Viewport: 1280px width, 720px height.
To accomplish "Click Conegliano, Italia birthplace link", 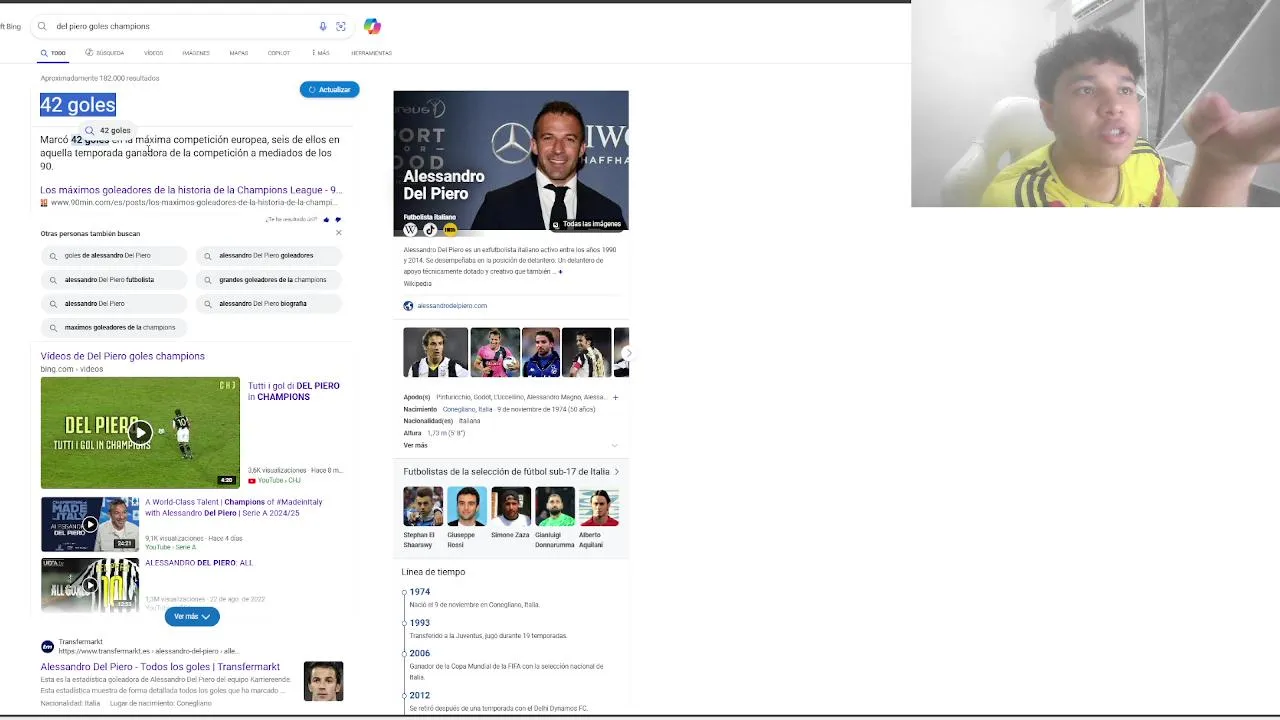I will (467, 409).
